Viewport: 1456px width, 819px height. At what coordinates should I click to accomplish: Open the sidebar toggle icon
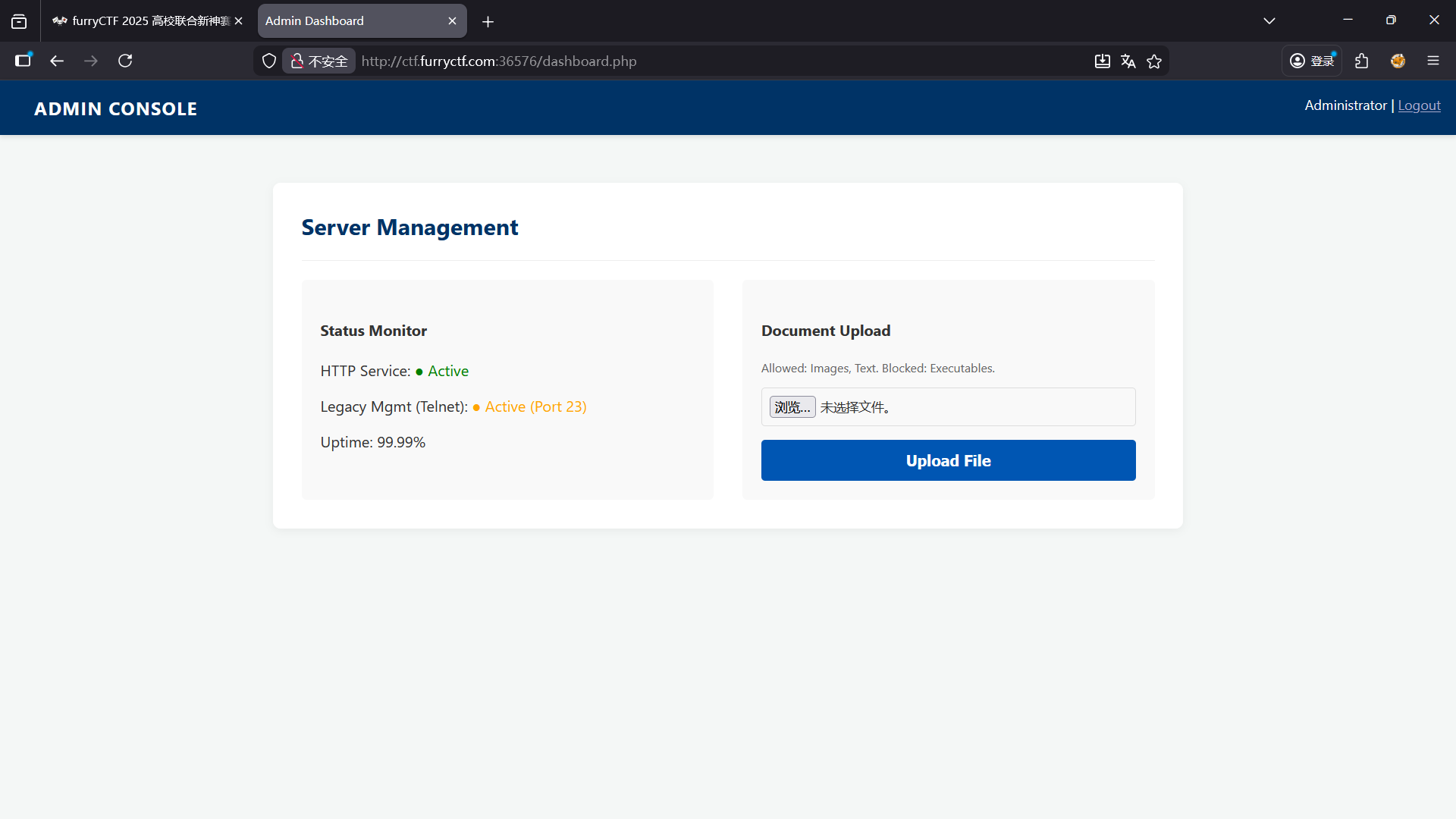pyautogui.click(x=23, y=61)
